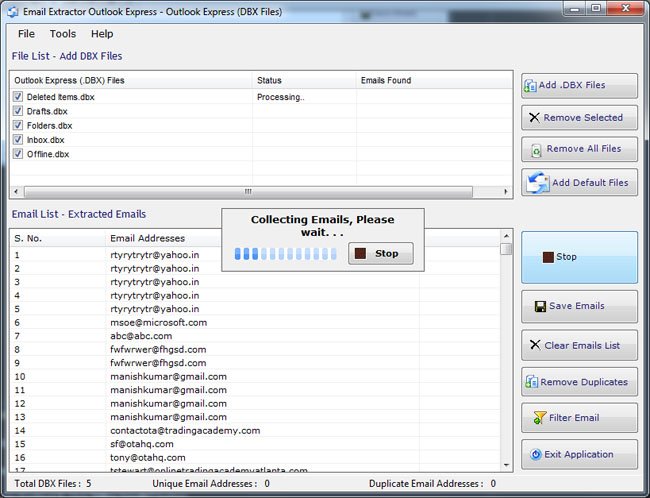The image size is (650, 498).
Task: Click the email list vertical scrollbar thumb
Action: click(x=506, y=249)
